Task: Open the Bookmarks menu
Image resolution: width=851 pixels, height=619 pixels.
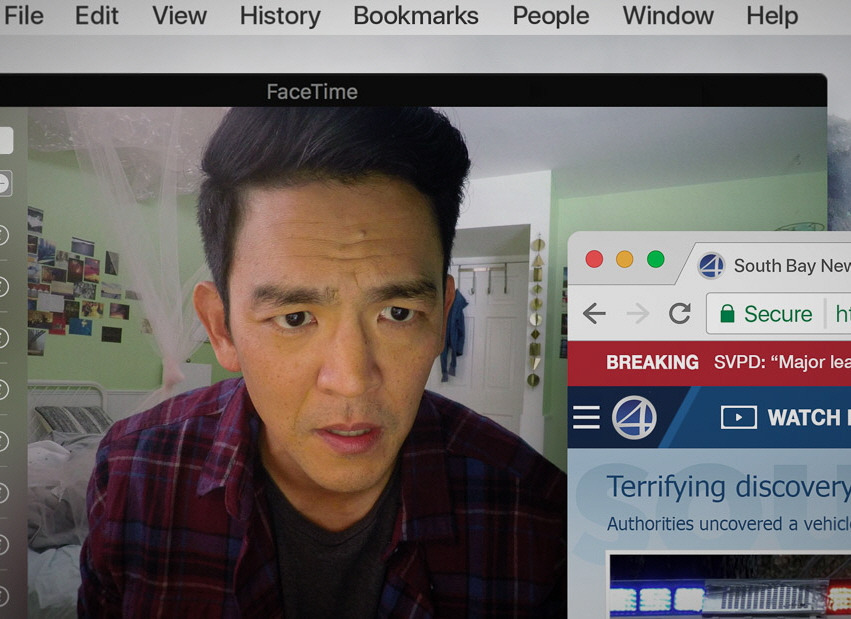Action: click(x=416, y=15)
